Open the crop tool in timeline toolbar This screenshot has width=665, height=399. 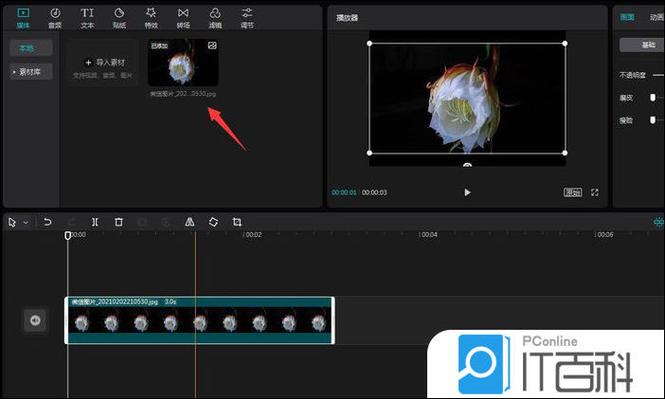(237, 222)
